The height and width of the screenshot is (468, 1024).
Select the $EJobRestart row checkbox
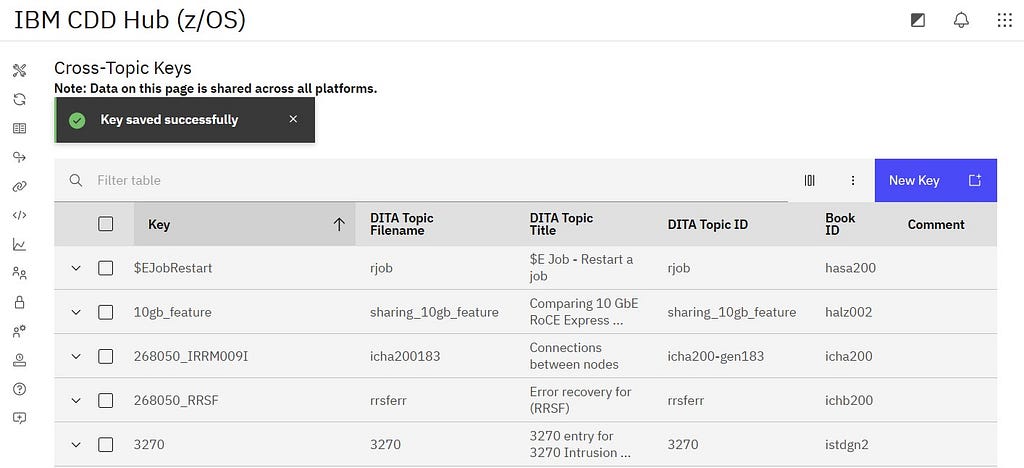(106, 268)
